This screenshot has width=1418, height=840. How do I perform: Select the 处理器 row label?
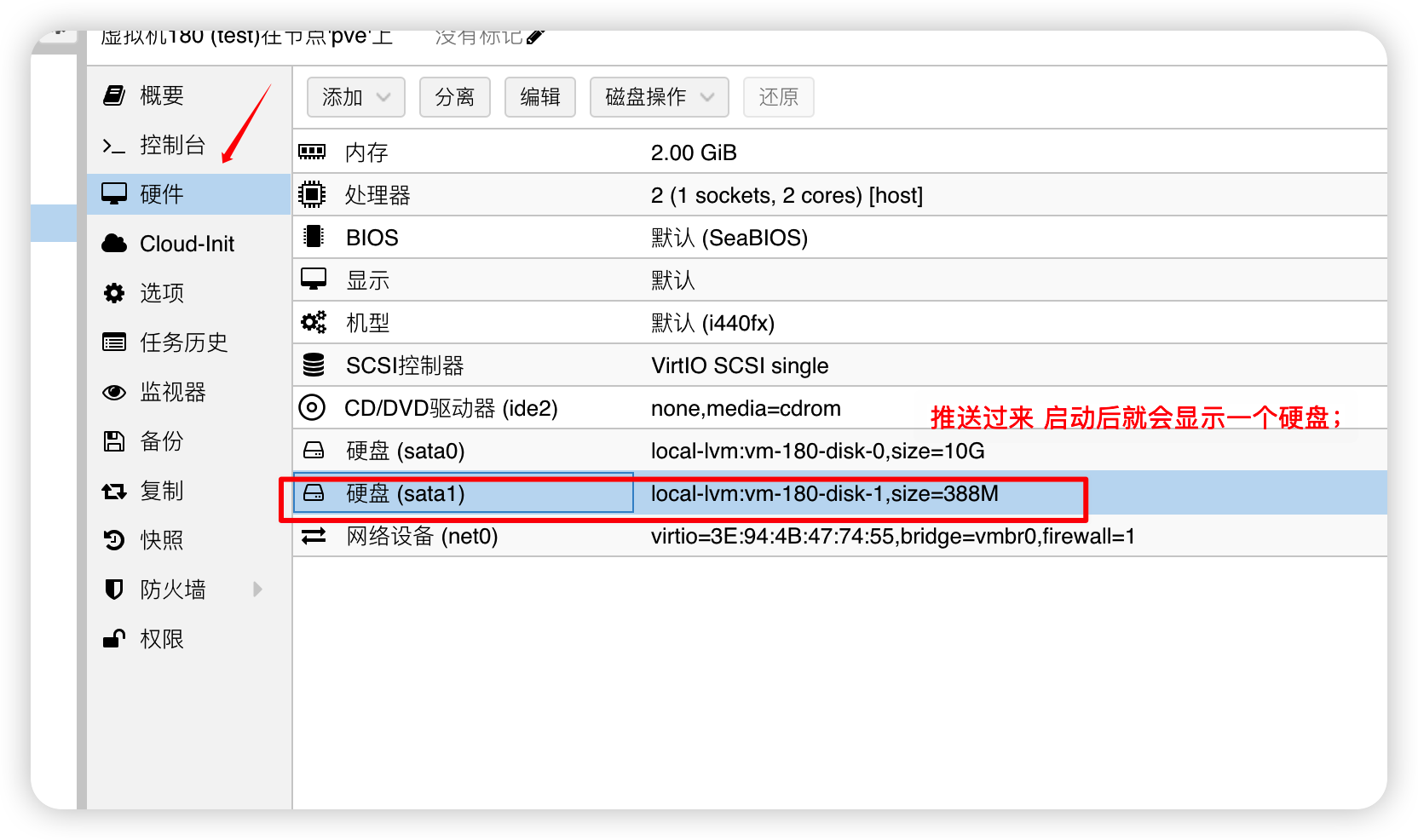click(x=378, y=195)
